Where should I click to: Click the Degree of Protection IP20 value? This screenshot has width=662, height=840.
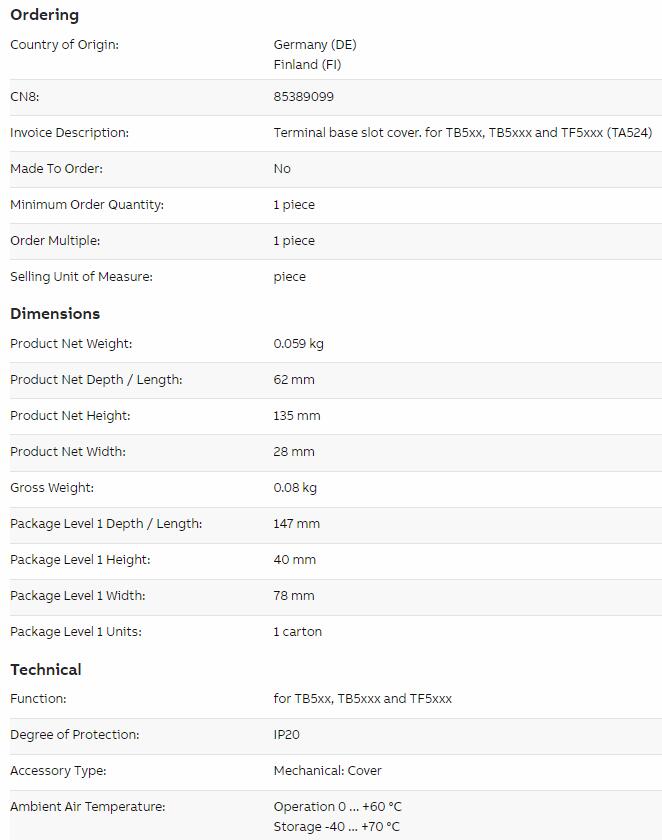(x=287, y=734)
